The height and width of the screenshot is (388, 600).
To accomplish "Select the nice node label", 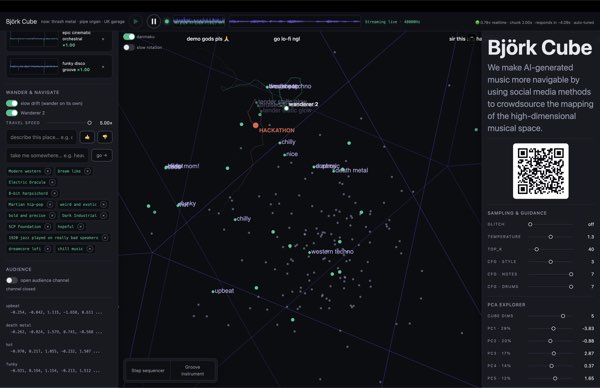I will point(292,154).
